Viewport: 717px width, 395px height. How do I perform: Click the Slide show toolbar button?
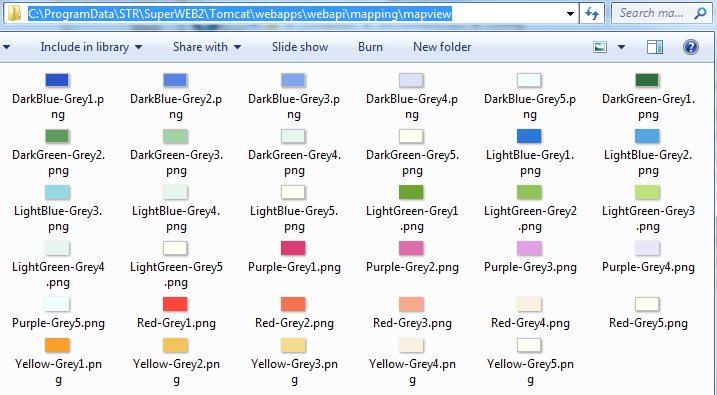[x=300, y=47]
